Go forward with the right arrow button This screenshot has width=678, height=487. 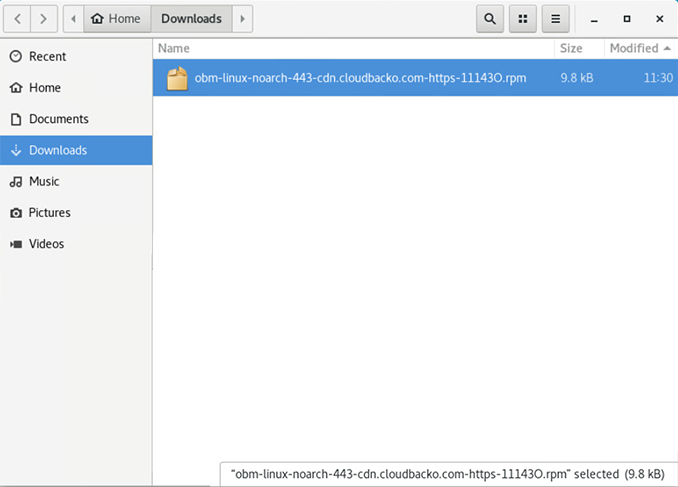44,19
